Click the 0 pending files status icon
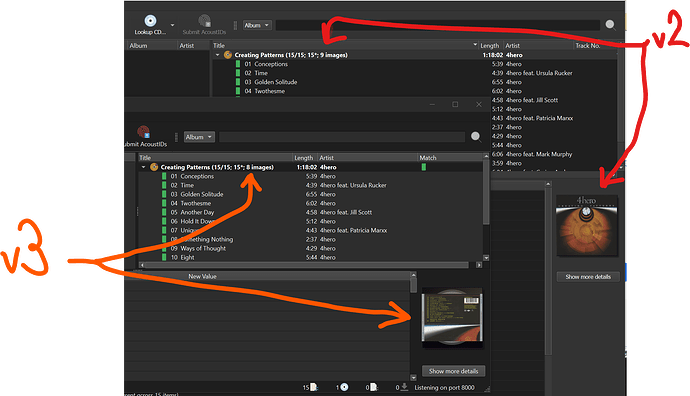This screenshot has height=396, width=690. click(374, 387)
